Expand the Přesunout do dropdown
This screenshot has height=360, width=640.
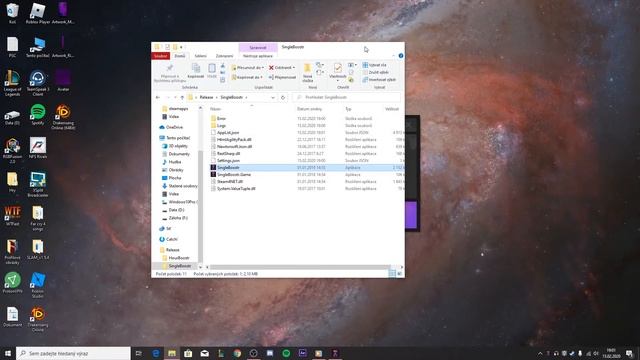click(x=263, y=68)
